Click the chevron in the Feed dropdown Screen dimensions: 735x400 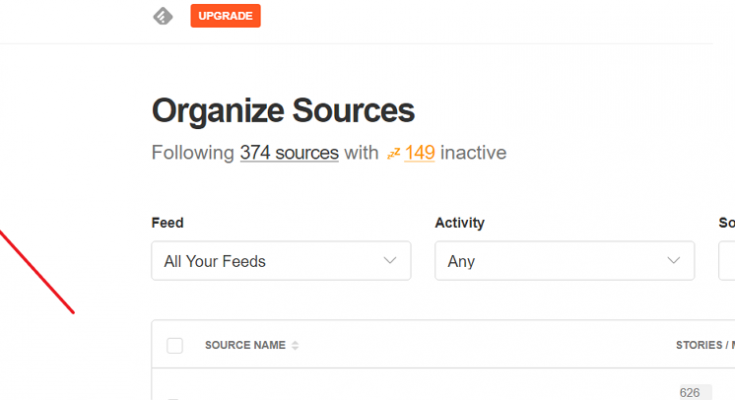pos(390,260)
